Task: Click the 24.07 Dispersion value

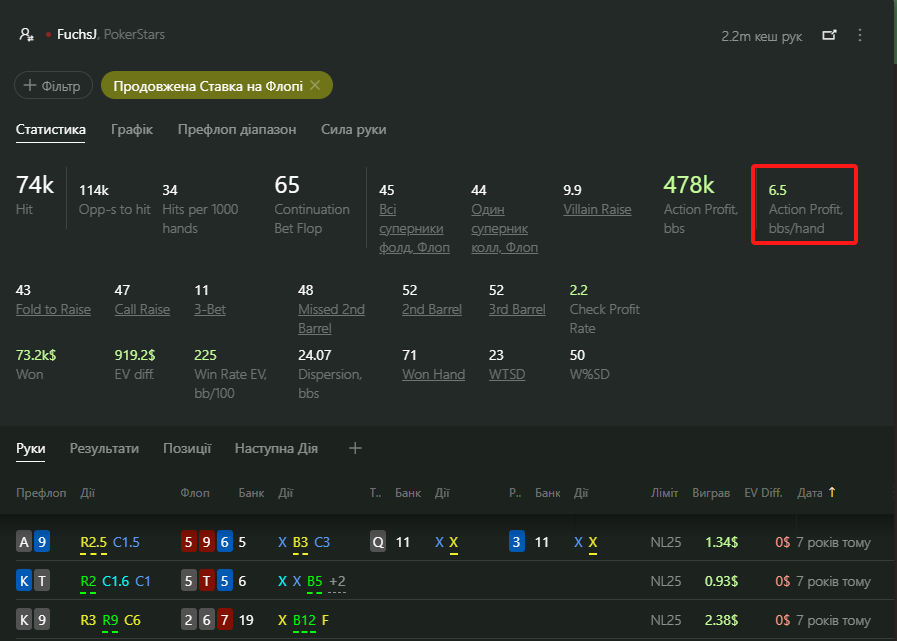Action: tap(315, 355)
